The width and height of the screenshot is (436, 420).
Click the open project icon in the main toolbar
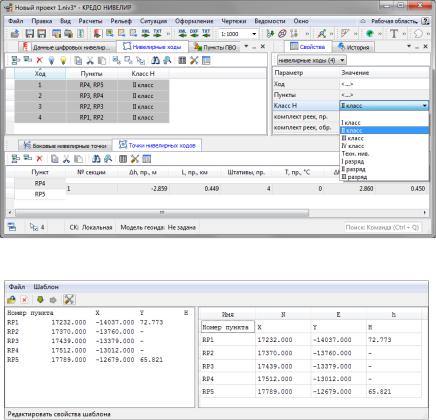(15, 33)
